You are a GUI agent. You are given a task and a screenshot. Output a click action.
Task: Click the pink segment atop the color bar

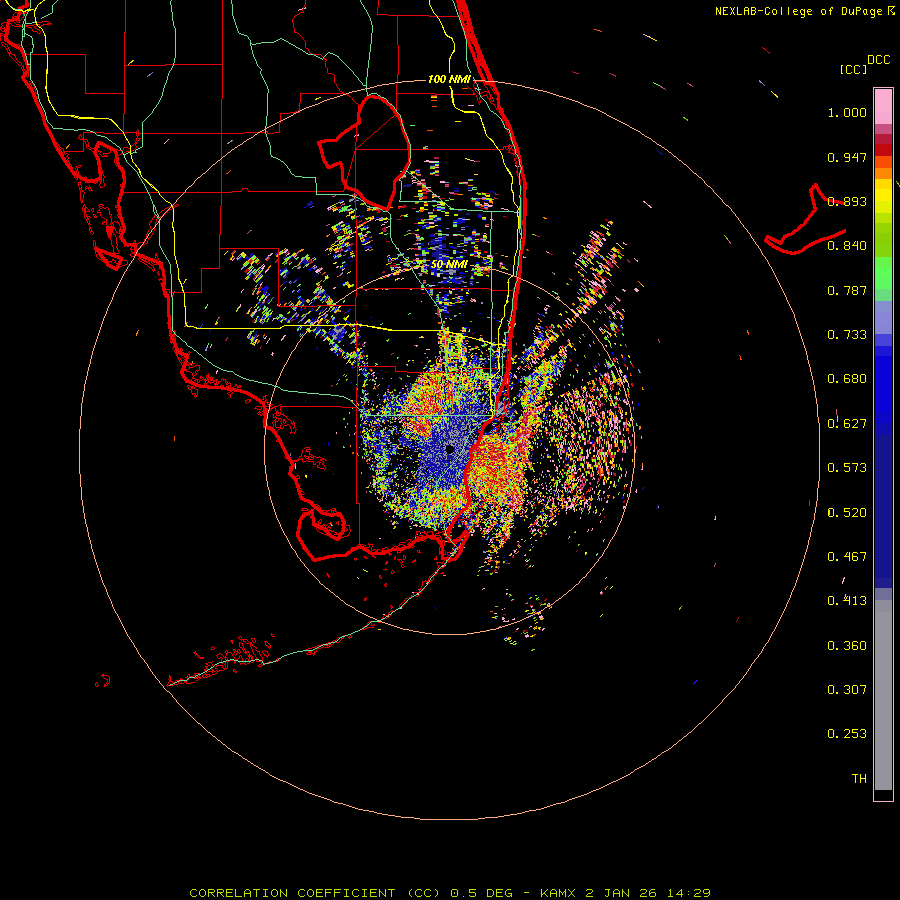[883, 107]
